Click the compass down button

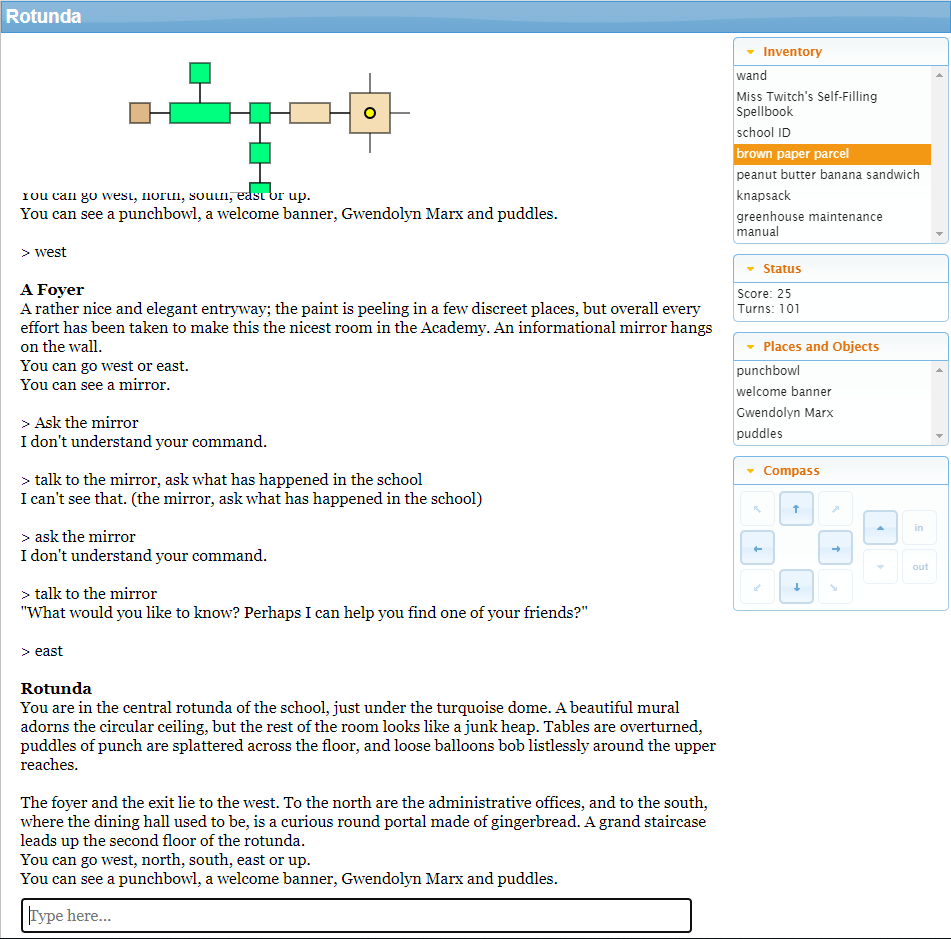[880, 567]
